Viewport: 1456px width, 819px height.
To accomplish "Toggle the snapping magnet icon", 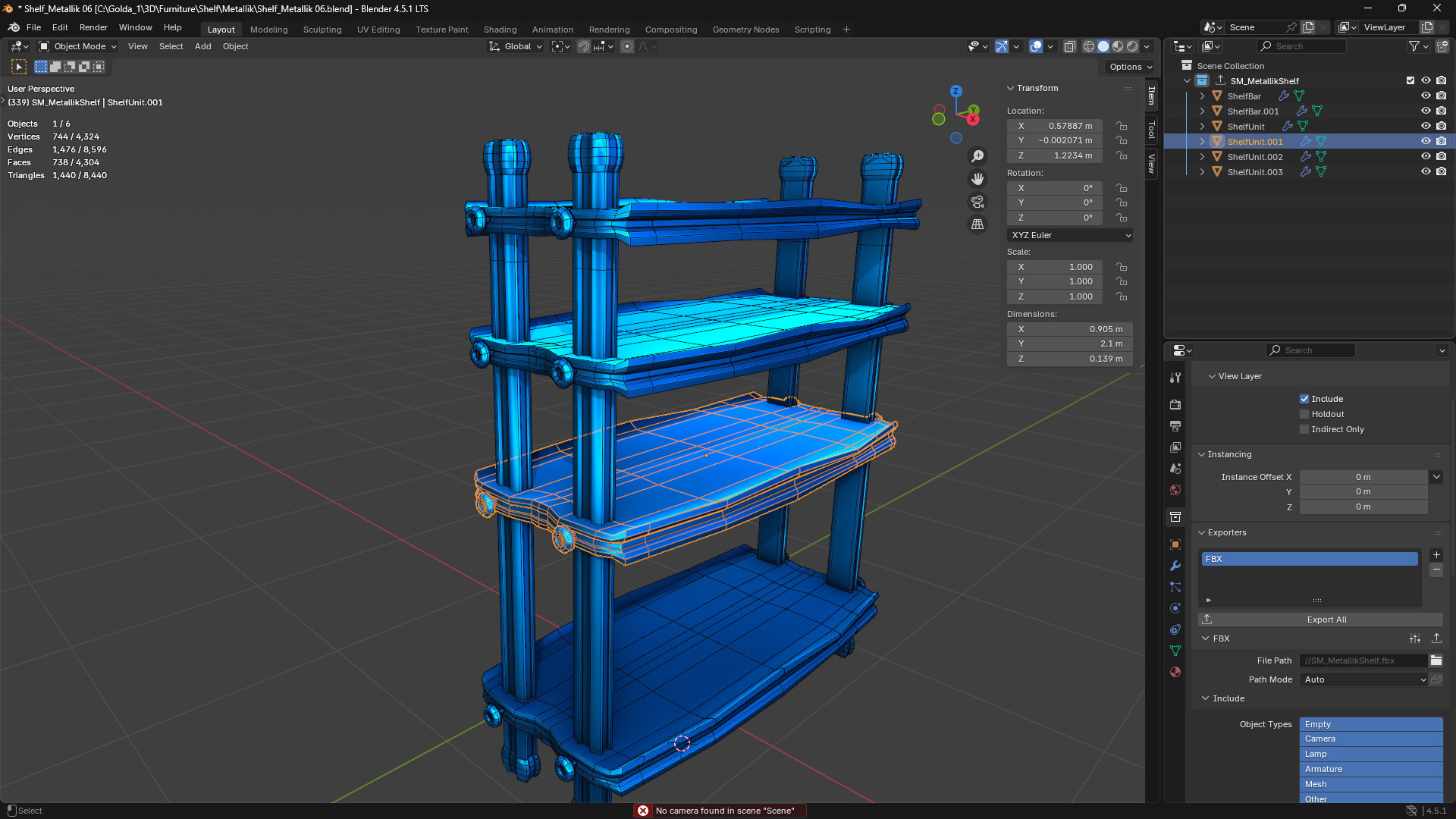I will coord(584,46).
